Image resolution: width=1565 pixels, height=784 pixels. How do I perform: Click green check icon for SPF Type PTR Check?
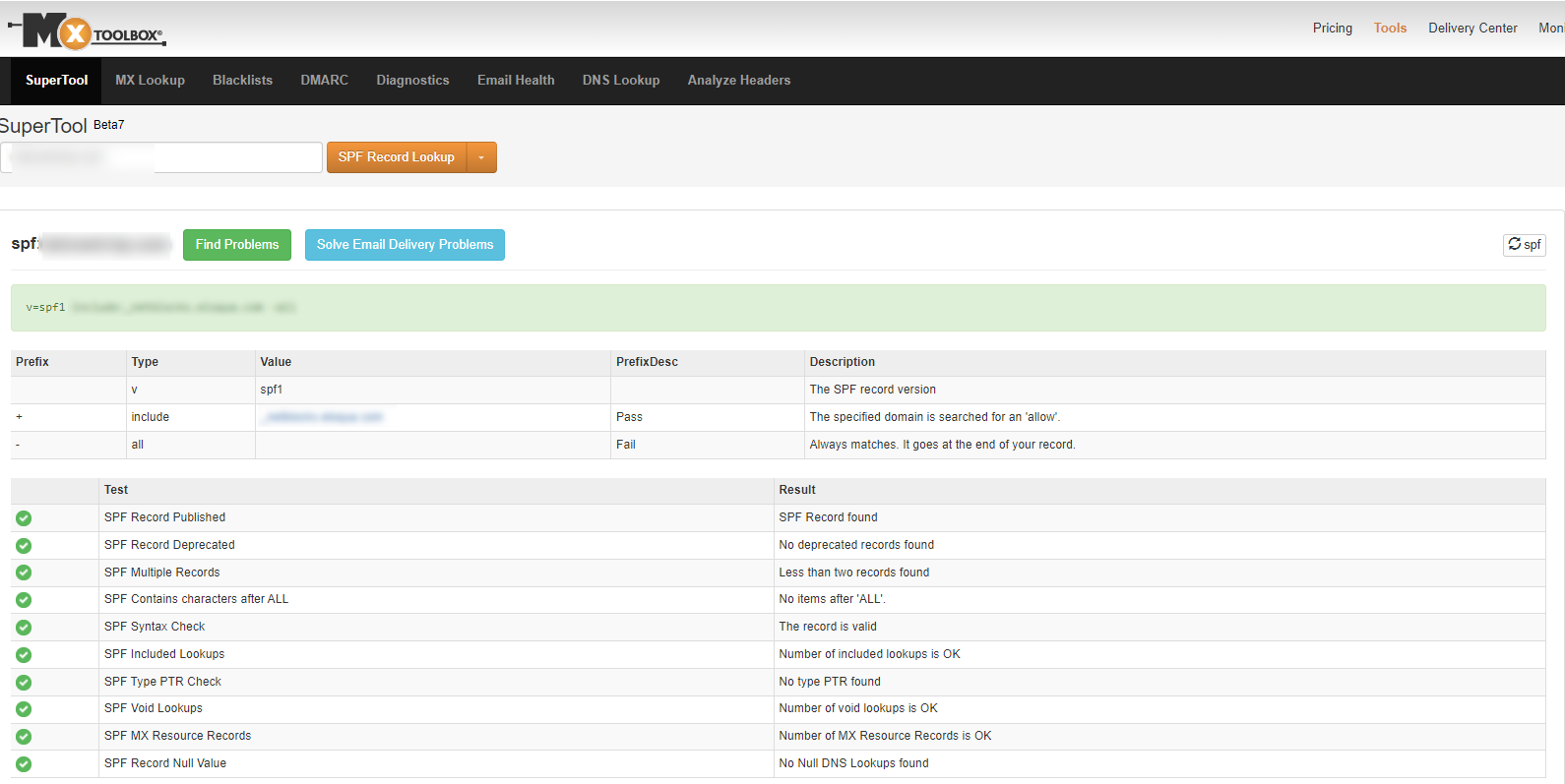tap(24, 683)
